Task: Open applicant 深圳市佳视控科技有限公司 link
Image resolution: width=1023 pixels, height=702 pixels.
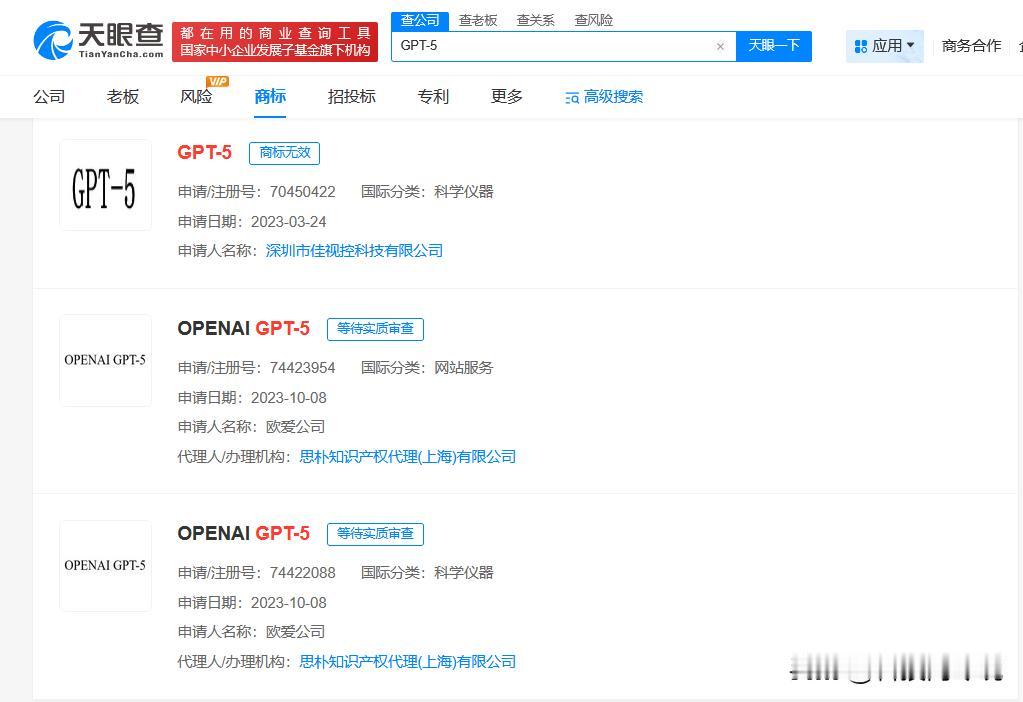Action: point(354,251)
